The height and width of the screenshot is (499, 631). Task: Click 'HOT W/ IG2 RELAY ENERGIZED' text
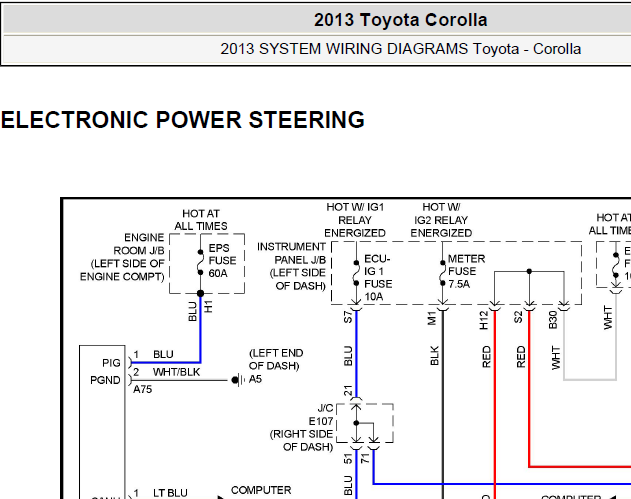point(441,220)
